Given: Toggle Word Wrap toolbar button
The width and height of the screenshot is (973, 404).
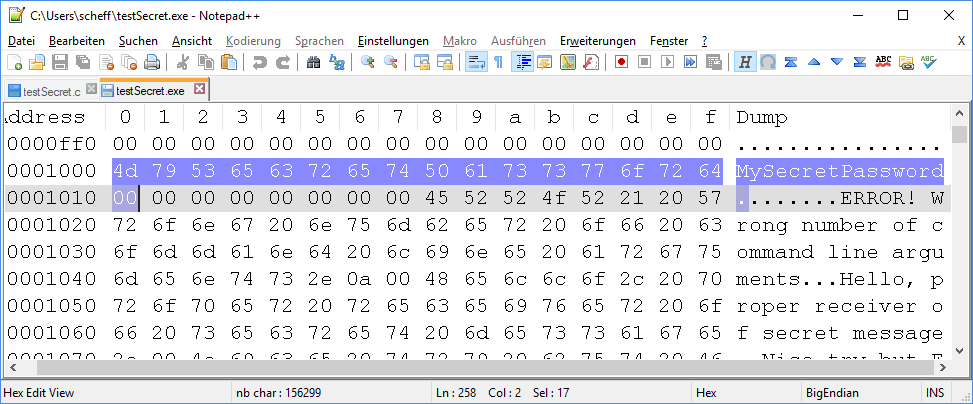Looking at the screenshot, I should point(476,62).
